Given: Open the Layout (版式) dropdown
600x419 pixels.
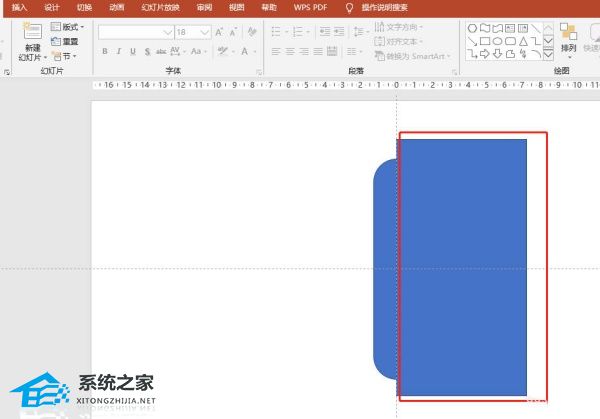Looking at the screenshot, I should click(67, 27).
